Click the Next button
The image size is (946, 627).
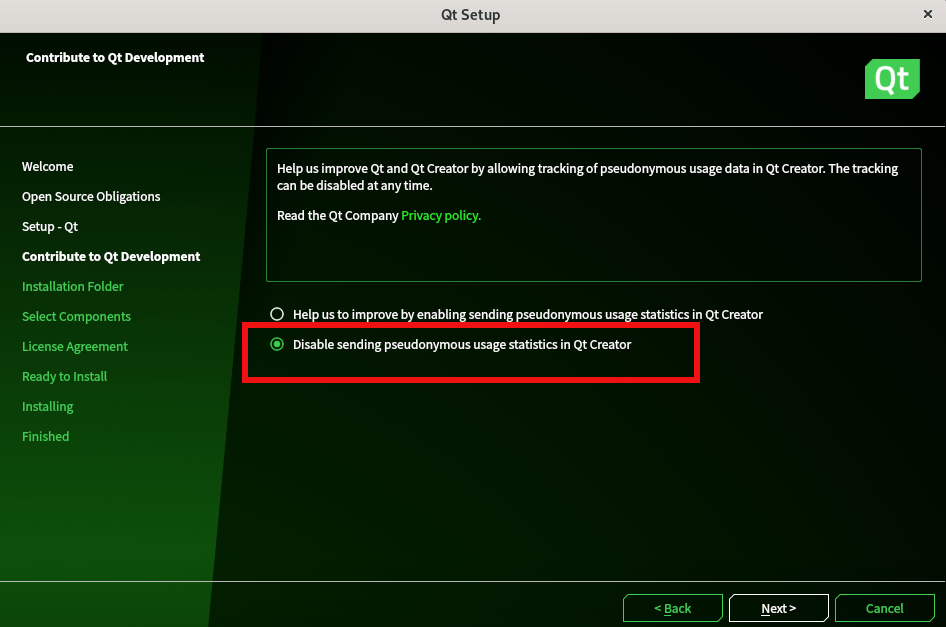coord(778,608)
